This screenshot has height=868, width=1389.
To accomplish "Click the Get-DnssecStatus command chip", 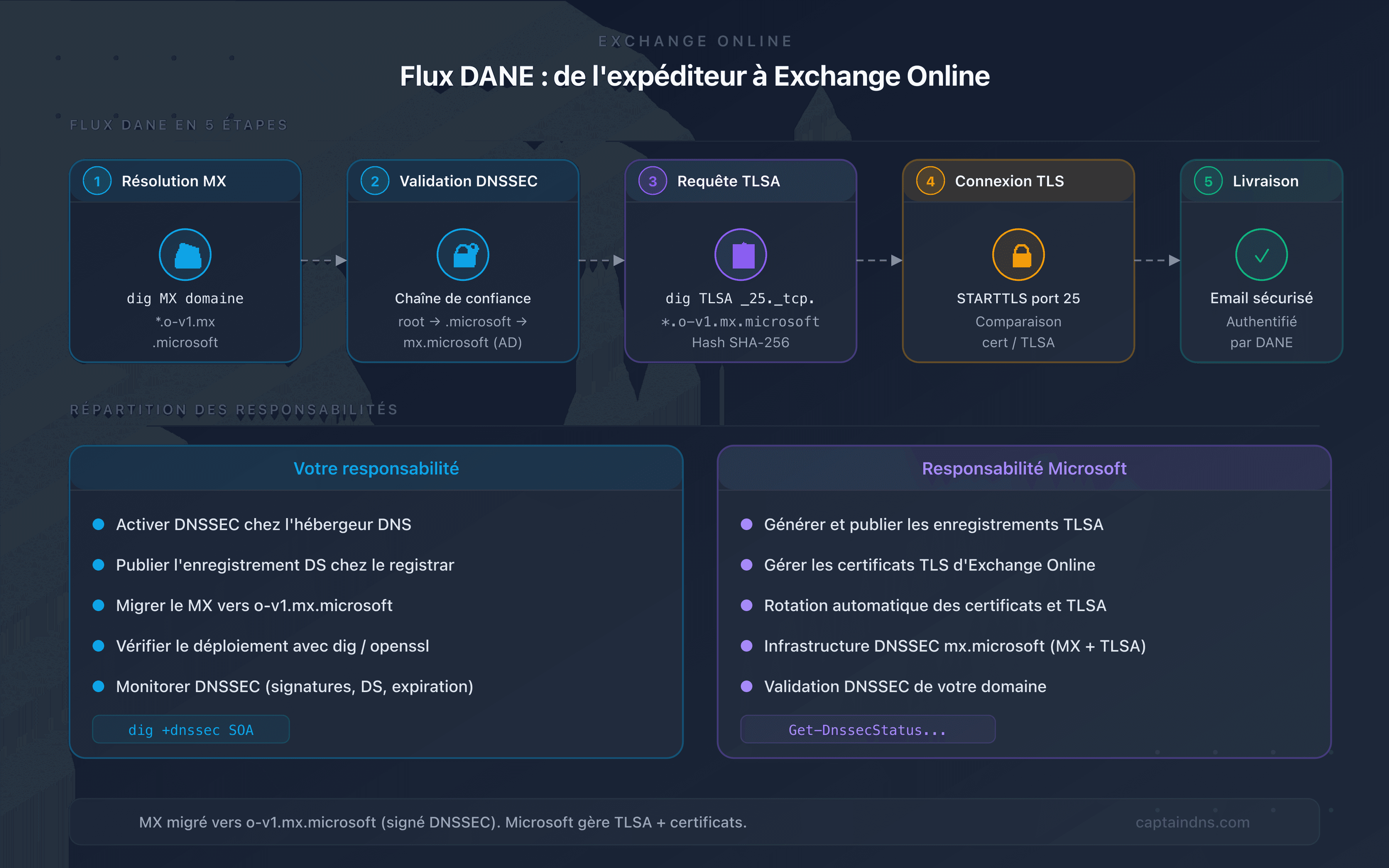I will 867,729.
